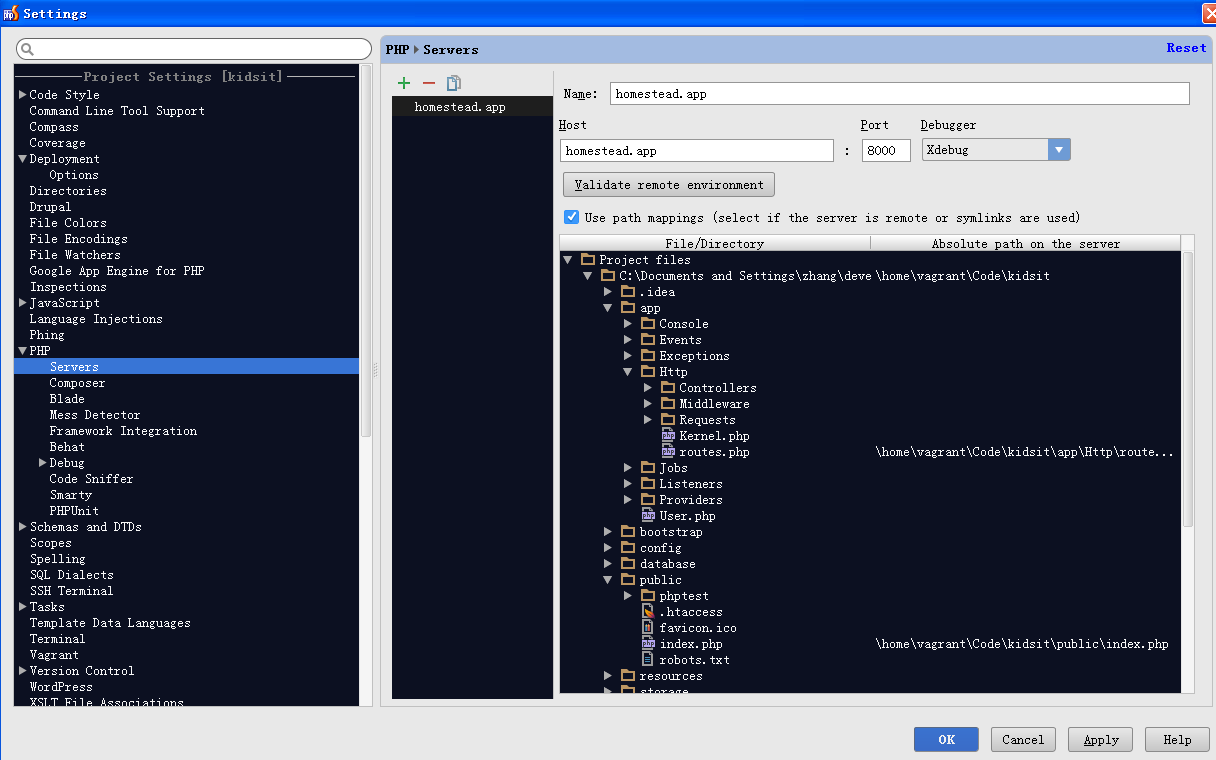Viewport: 1216px width, 760px height.
Task: Select the routes.php file icon
Action: coord(668,452)
